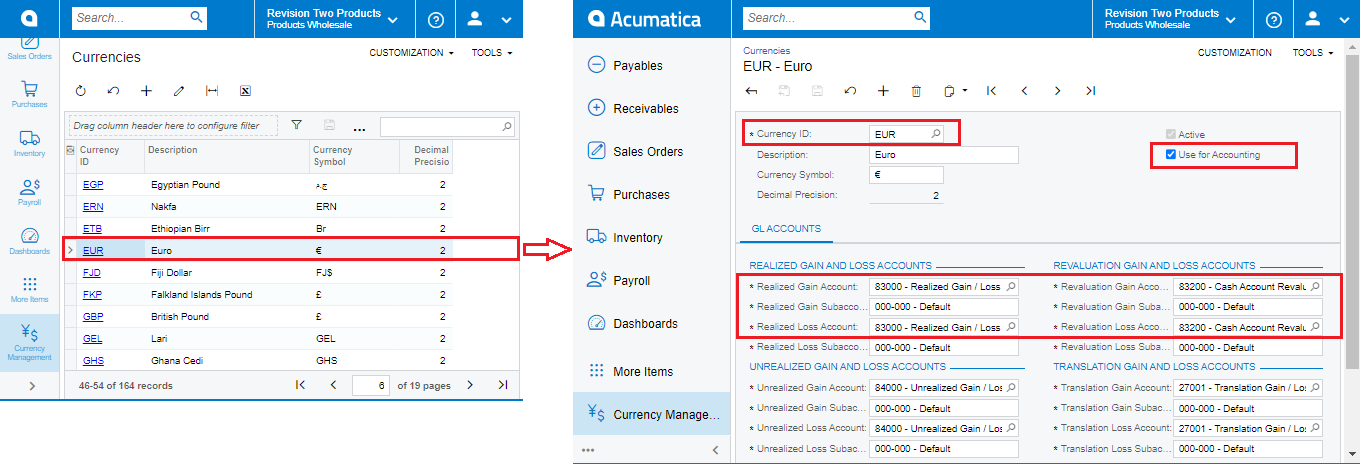1360x465 pixels.
Task: Open the FJD currency link
Action: click(92, 273)
